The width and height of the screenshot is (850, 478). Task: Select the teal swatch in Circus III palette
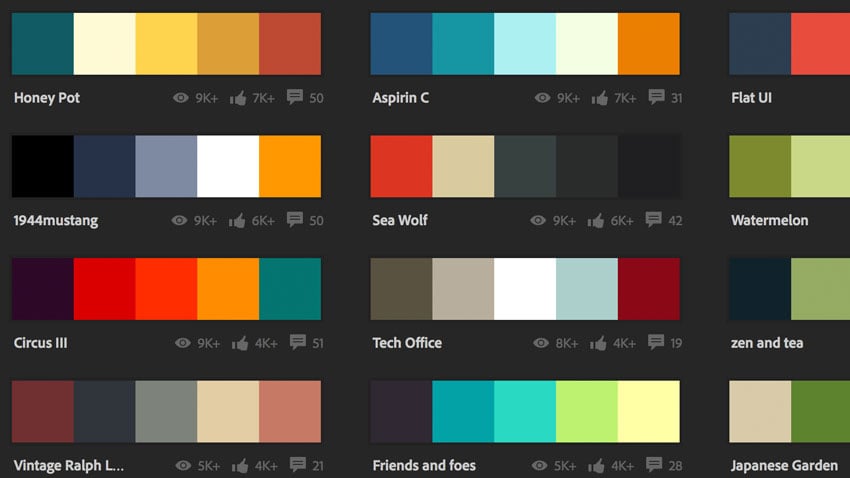(290, 289)
